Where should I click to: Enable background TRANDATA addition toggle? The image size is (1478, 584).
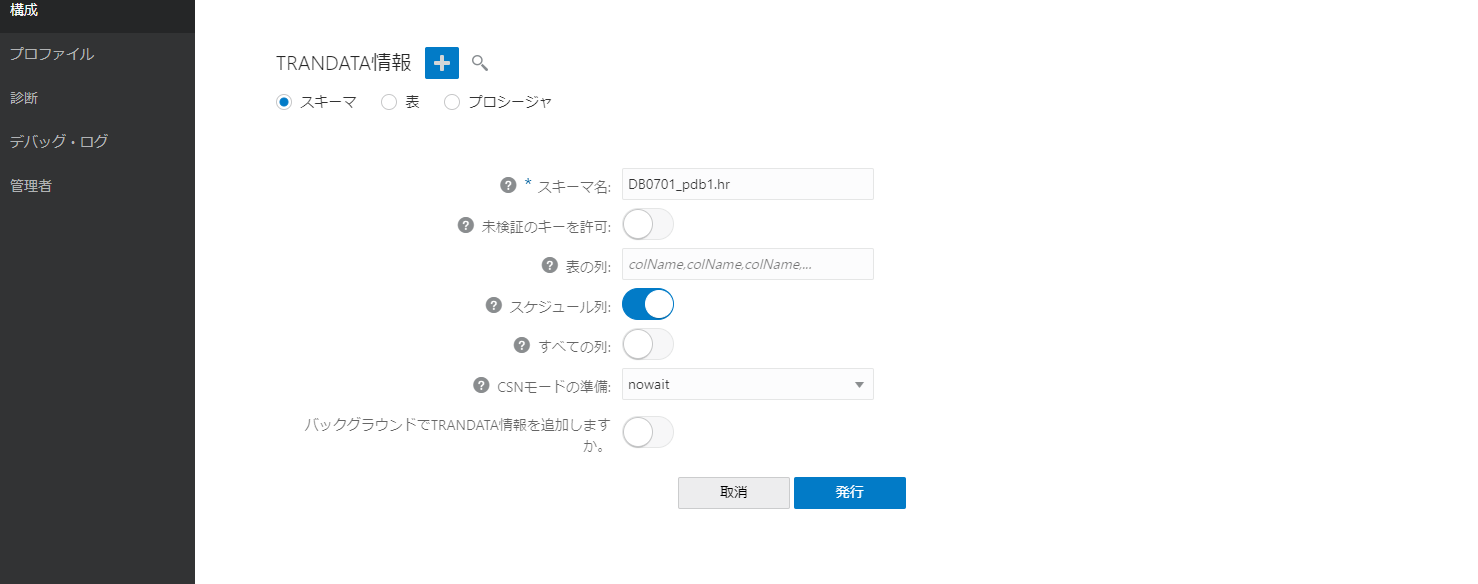(648, 432)
